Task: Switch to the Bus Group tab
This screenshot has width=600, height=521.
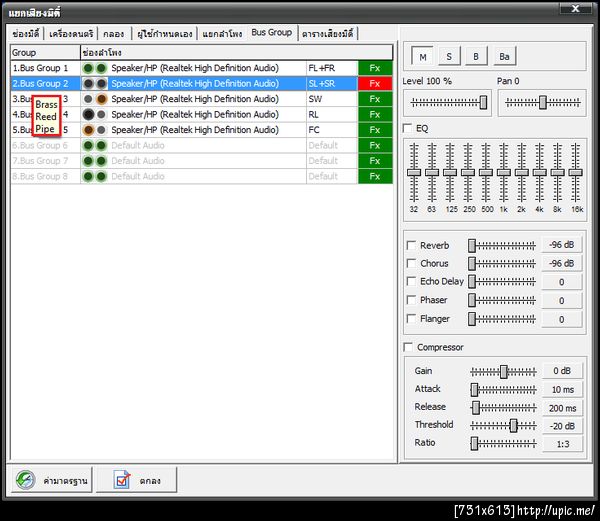Action: pyautogui.click(x=272, y=33)
